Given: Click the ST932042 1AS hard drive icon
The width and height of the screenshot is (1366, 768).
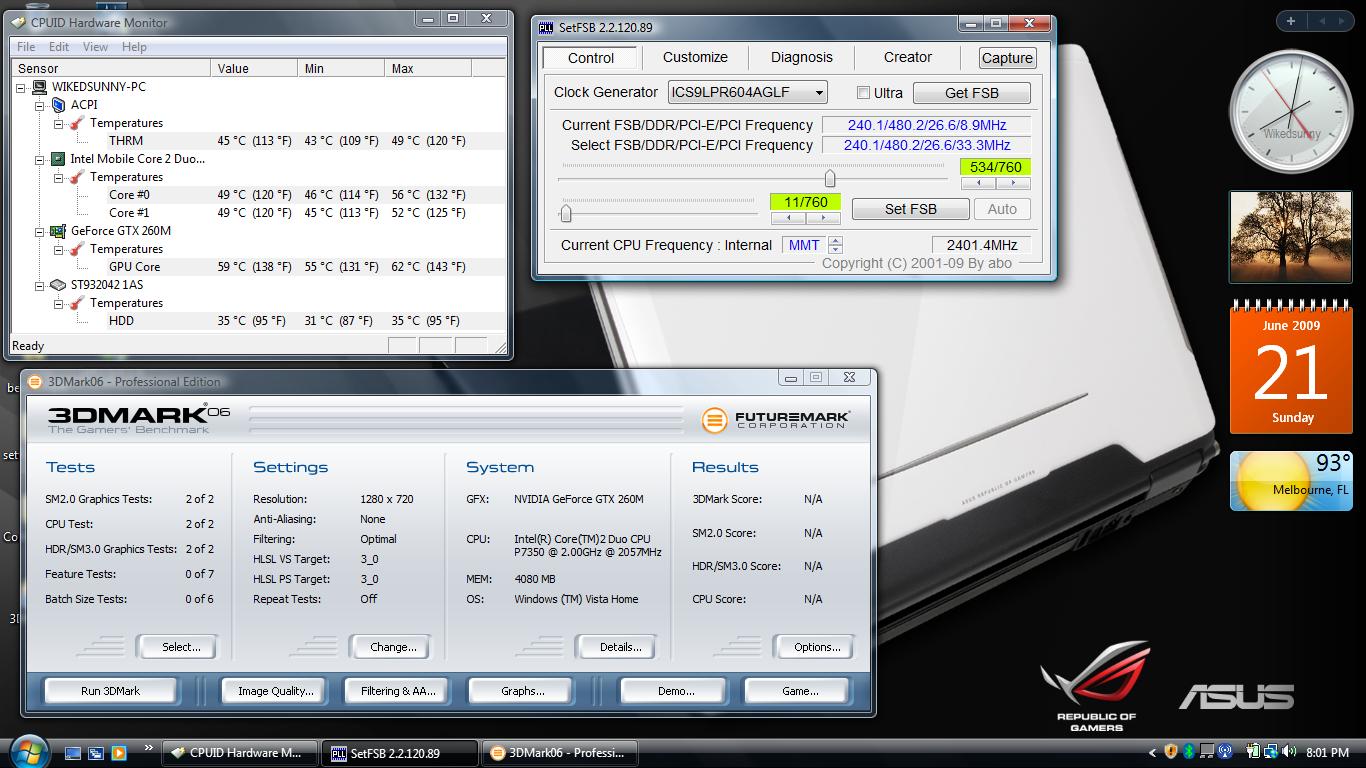Looking at the screenshot, I should point(58,285).
